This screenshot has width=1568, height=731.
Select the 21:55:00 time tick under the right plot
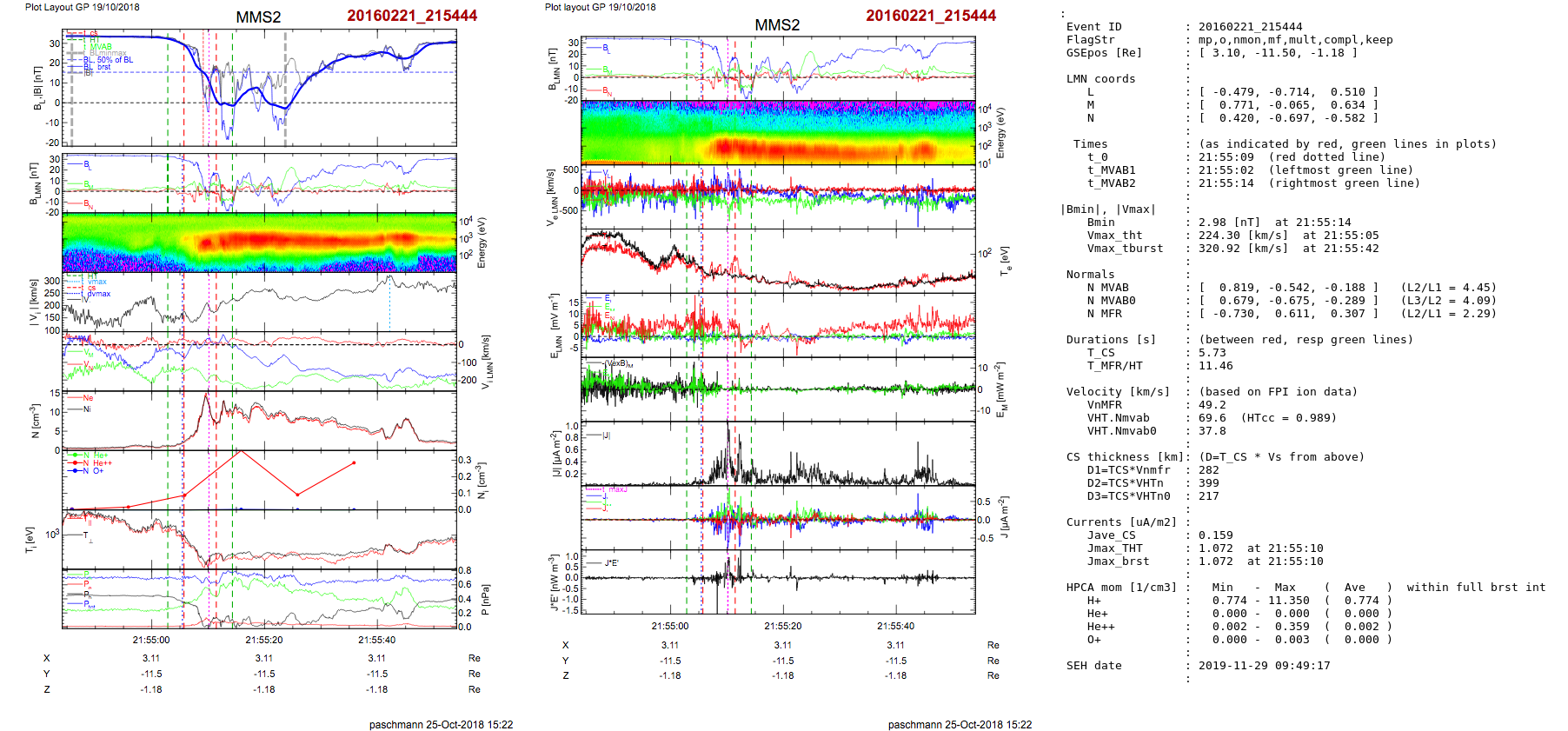point(670,626)
